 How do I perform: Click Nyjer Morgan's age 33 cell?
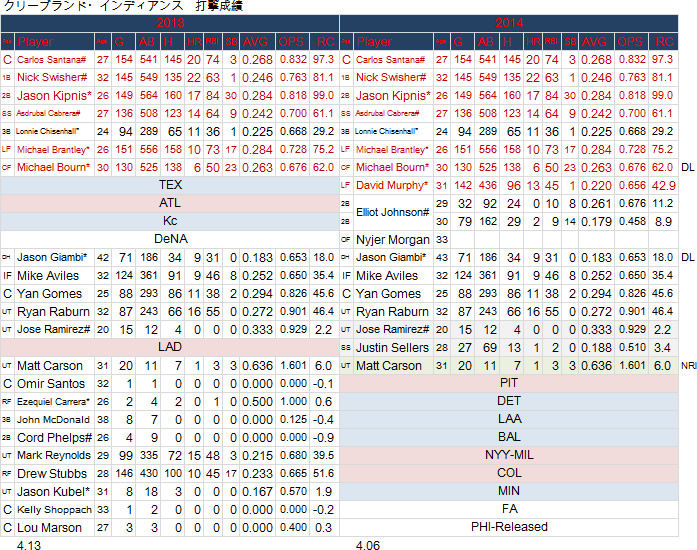point(441,240)
